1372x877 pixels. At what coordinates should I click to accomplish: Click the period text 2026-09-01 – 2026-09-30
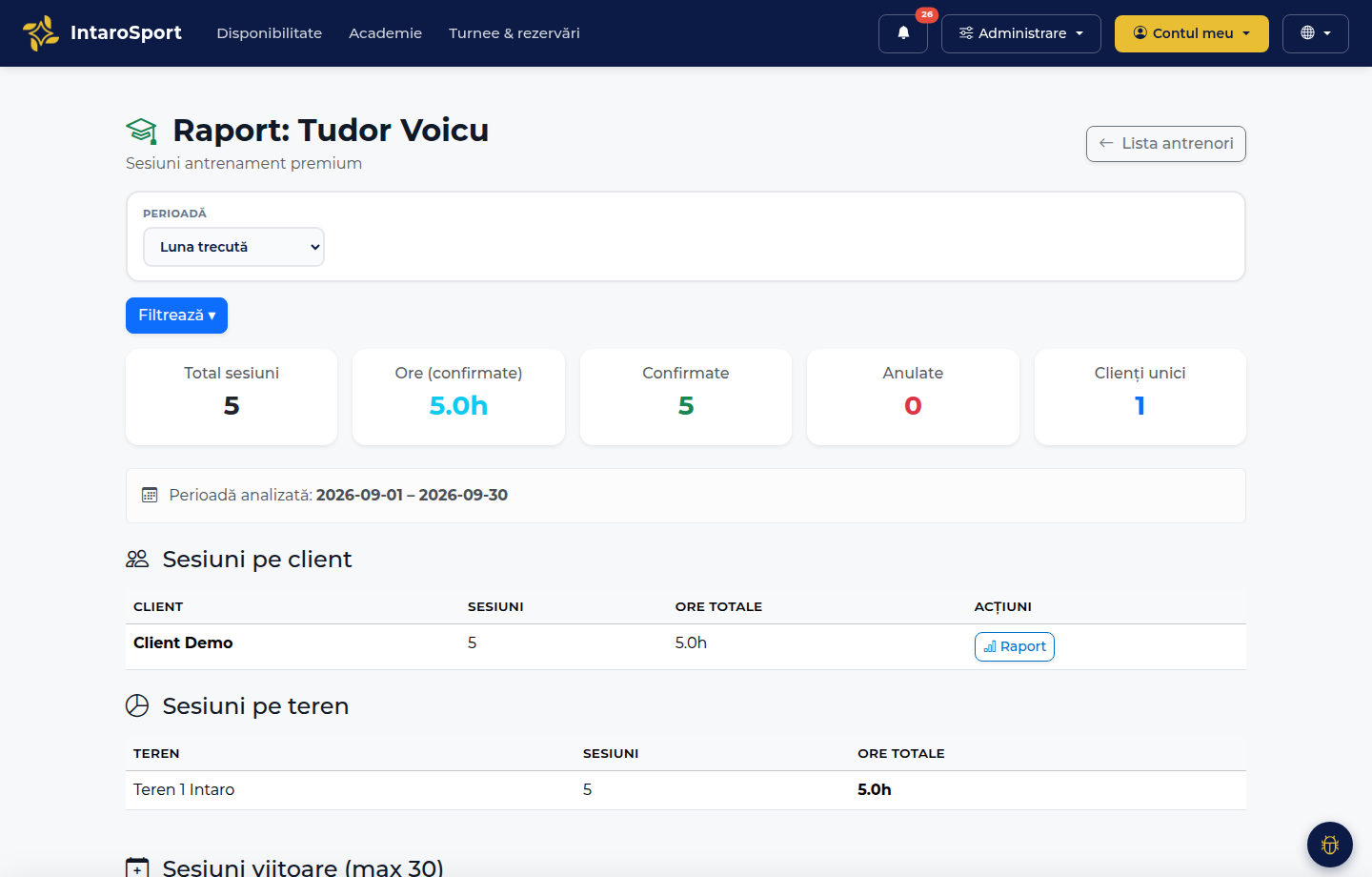(412, 495)
